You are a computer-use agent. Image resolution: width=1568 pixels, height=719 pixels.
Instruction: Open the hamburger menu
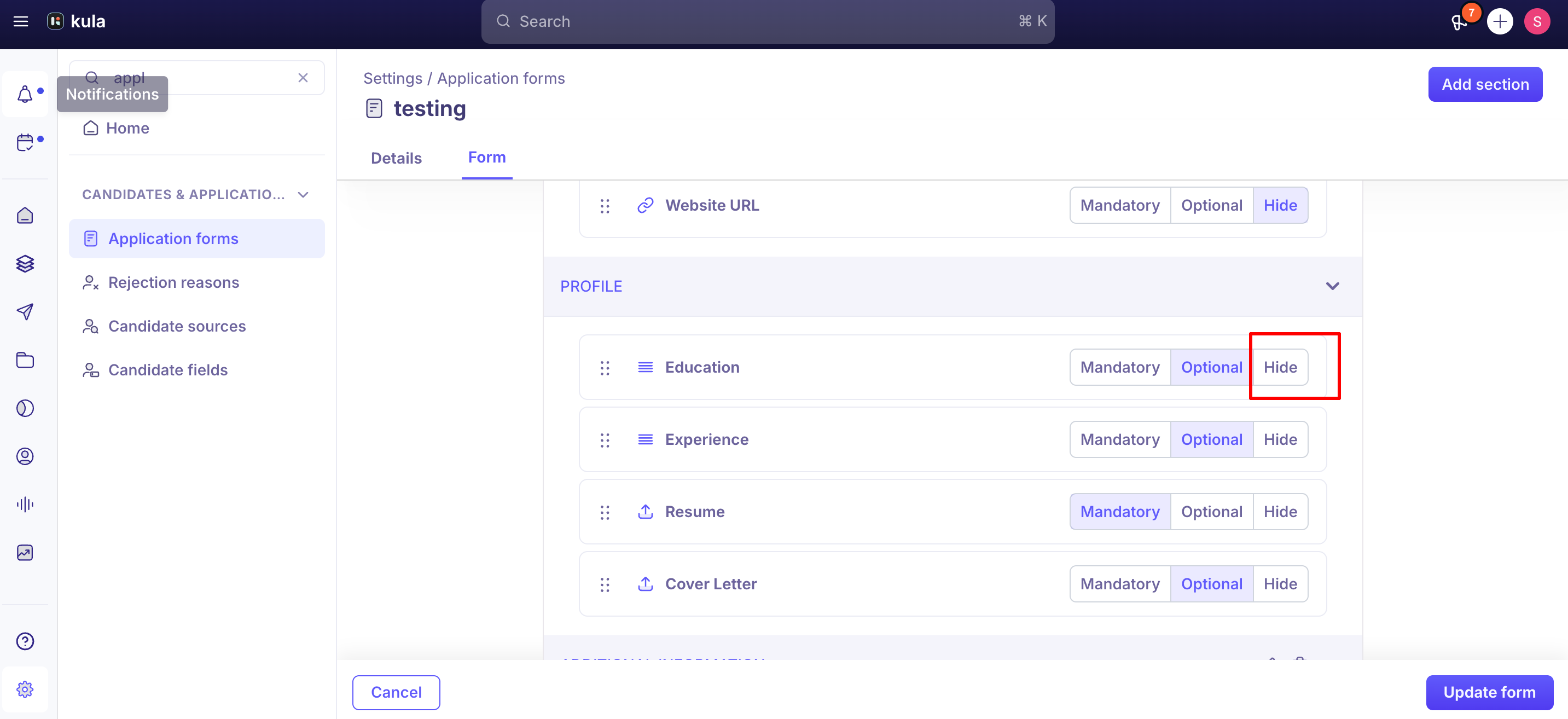click(21, 21)
